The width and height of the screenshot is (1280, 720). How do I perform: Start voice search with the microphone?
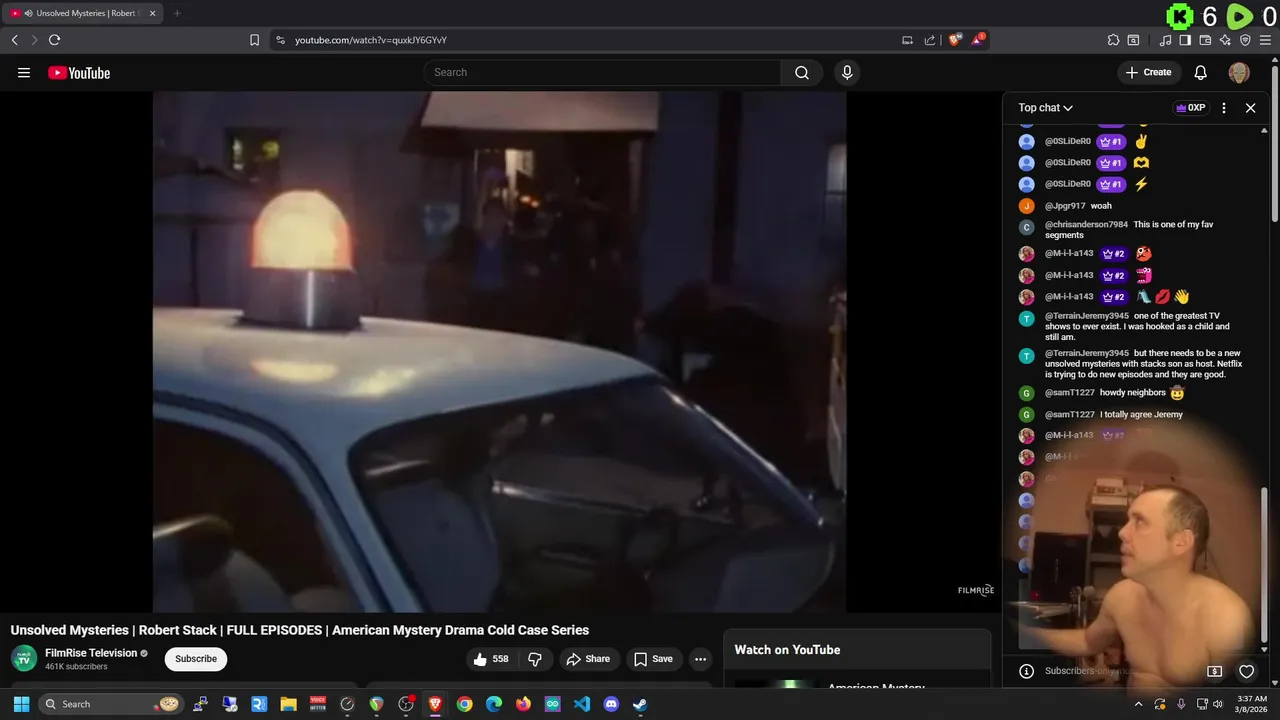coord(847,72)
